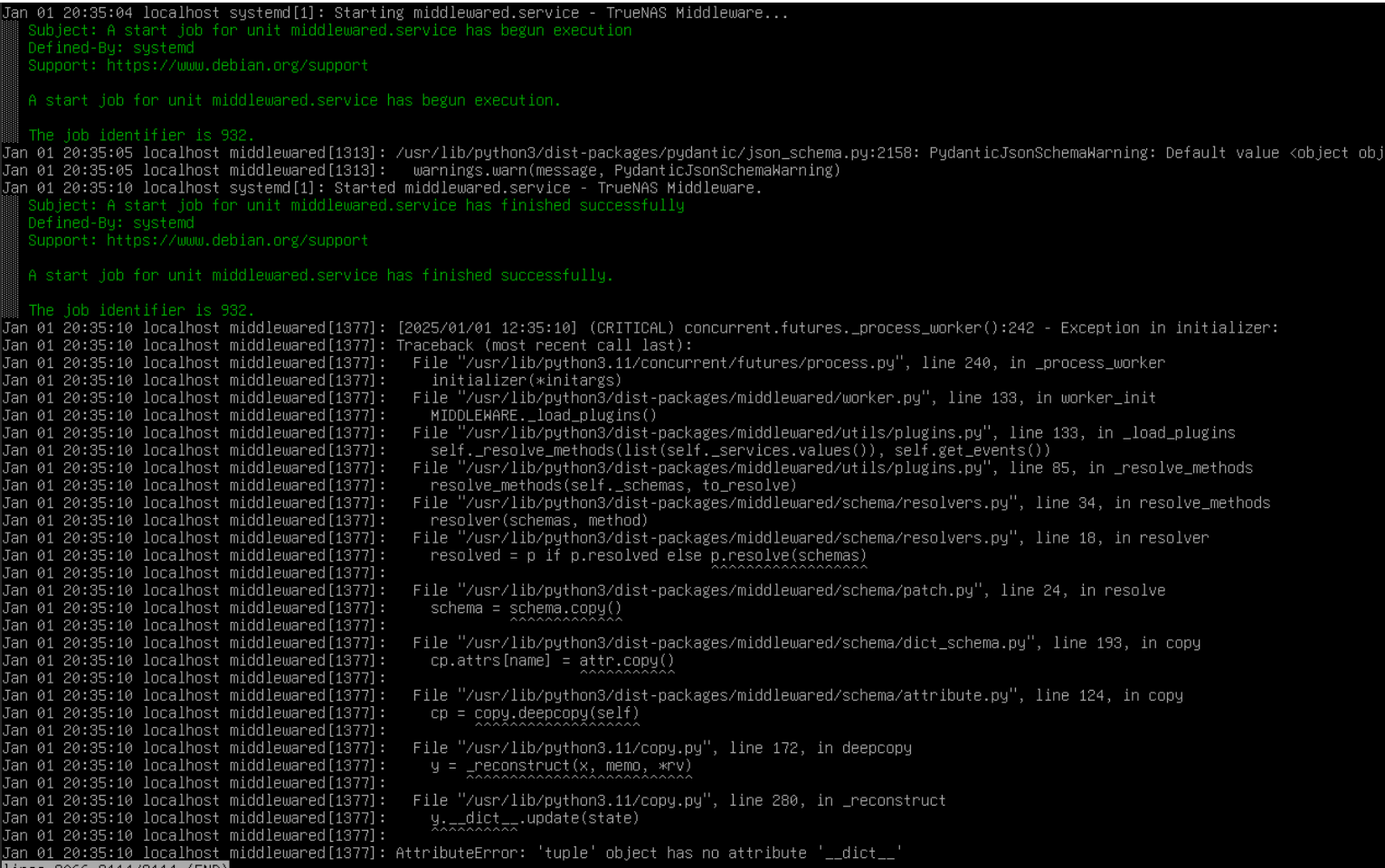Click the text 'line 172, in deepcopy'
The width and height of the screenshot is (1385, 868).
click(x=820, y=748)
